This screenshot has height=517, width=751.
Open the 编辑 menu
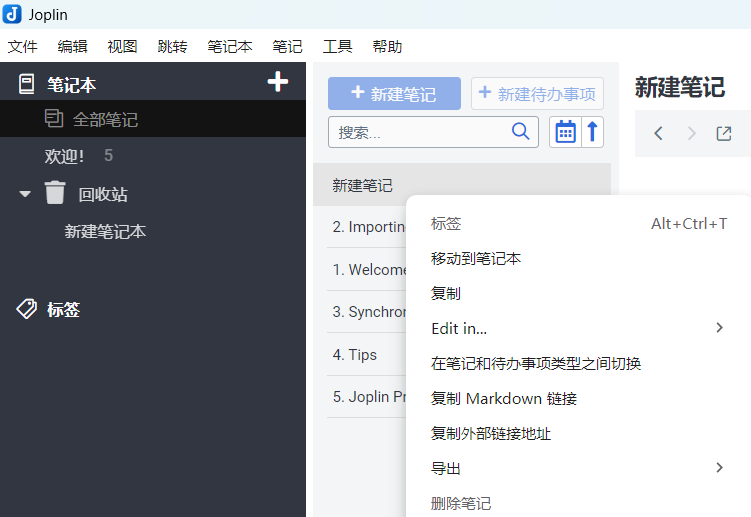72,46
